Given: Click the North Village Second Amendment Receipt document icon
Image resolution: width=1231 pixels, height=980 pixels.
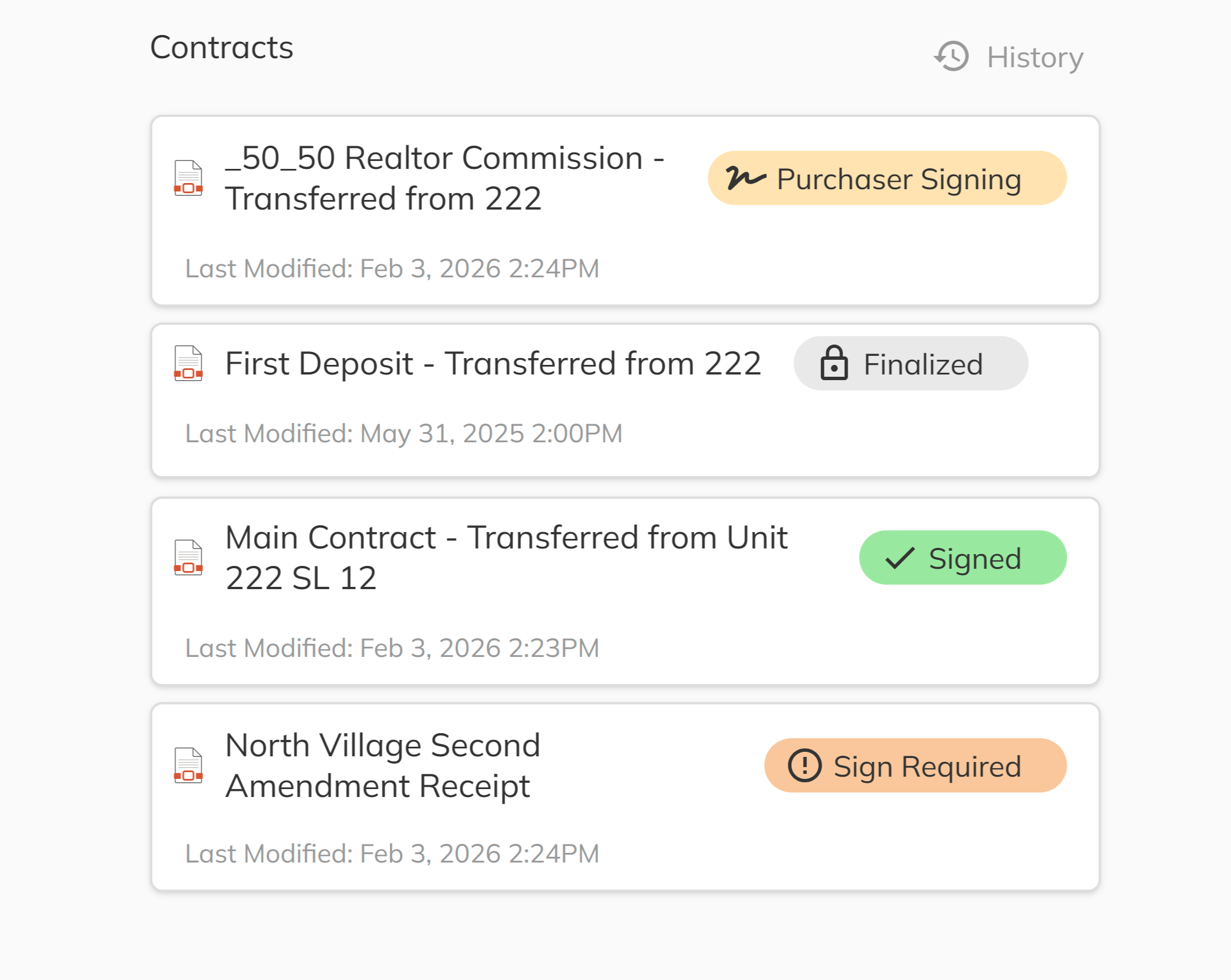Looking at the screenshot, I should pos(188,765).
